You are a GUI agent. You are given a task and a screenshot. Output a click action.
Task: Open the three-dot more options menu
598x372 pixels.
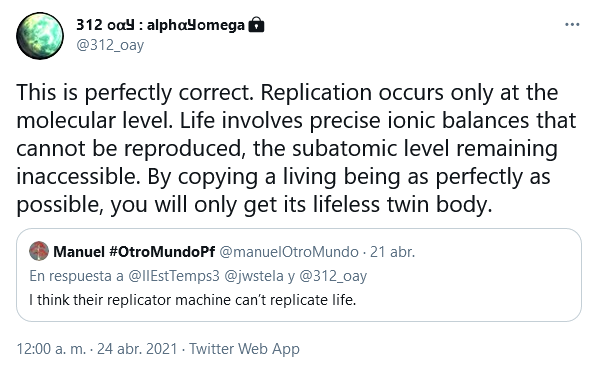(572, 25)
